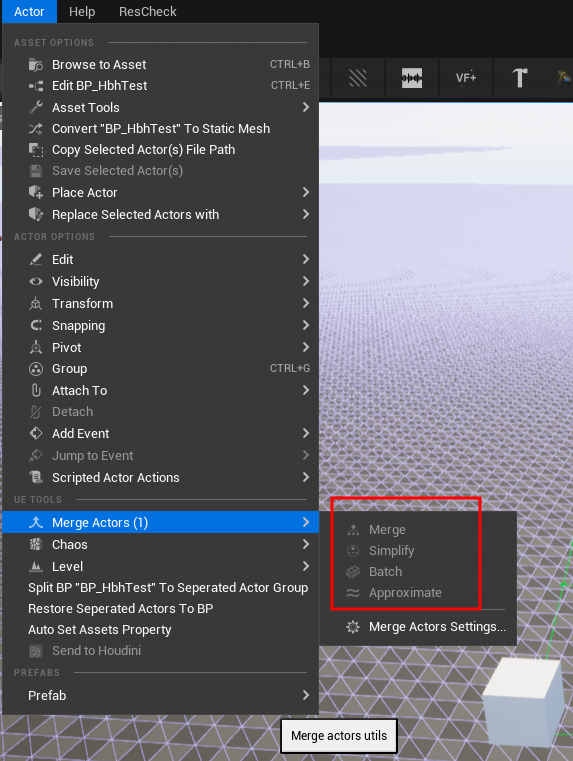Expand the Prefab submenu chevron
Viewport: 573px width, 761px height.
306,695
